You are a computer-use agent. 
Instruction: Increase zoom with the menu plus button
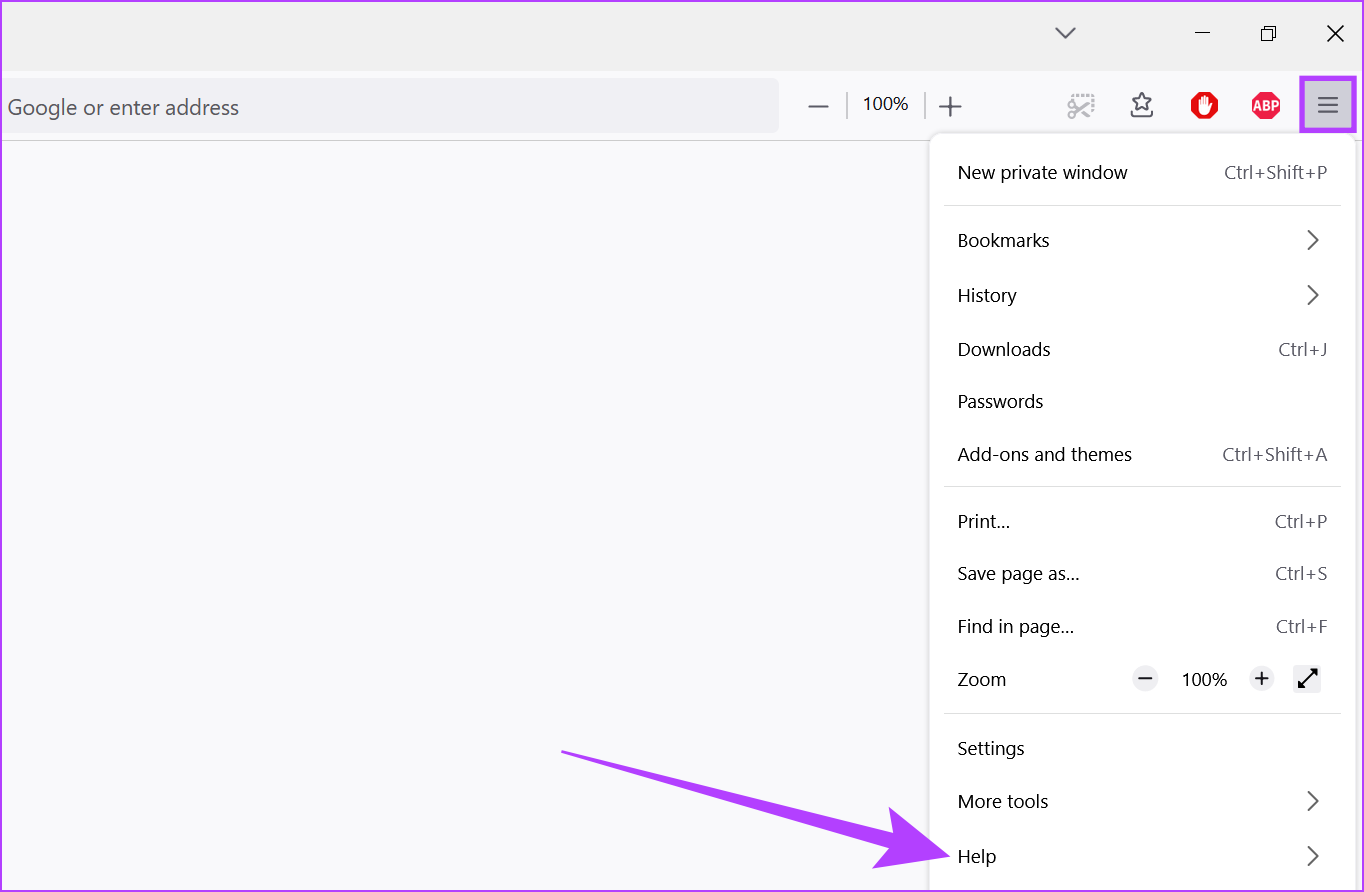click(1262, 679)
